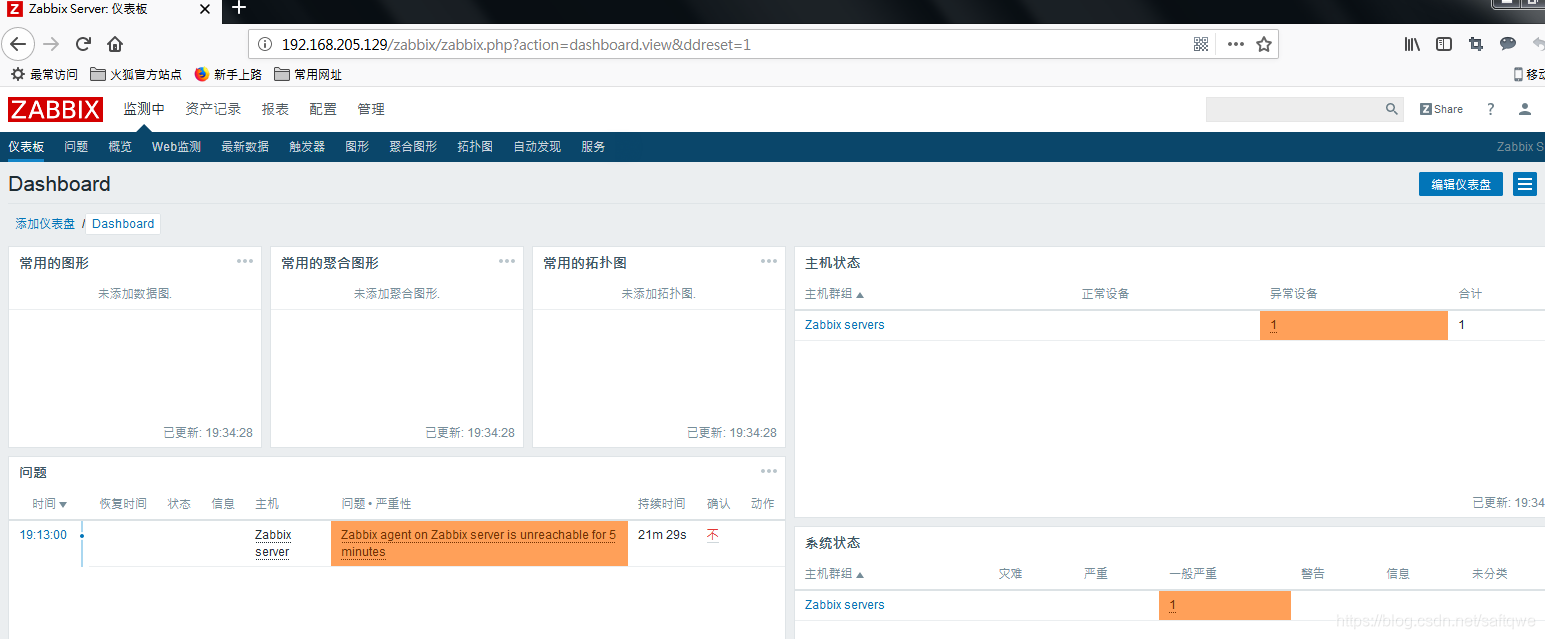Switch to the 问题 submenu tab
This screenshot has height=639, width=1545.
coord(76,146)
